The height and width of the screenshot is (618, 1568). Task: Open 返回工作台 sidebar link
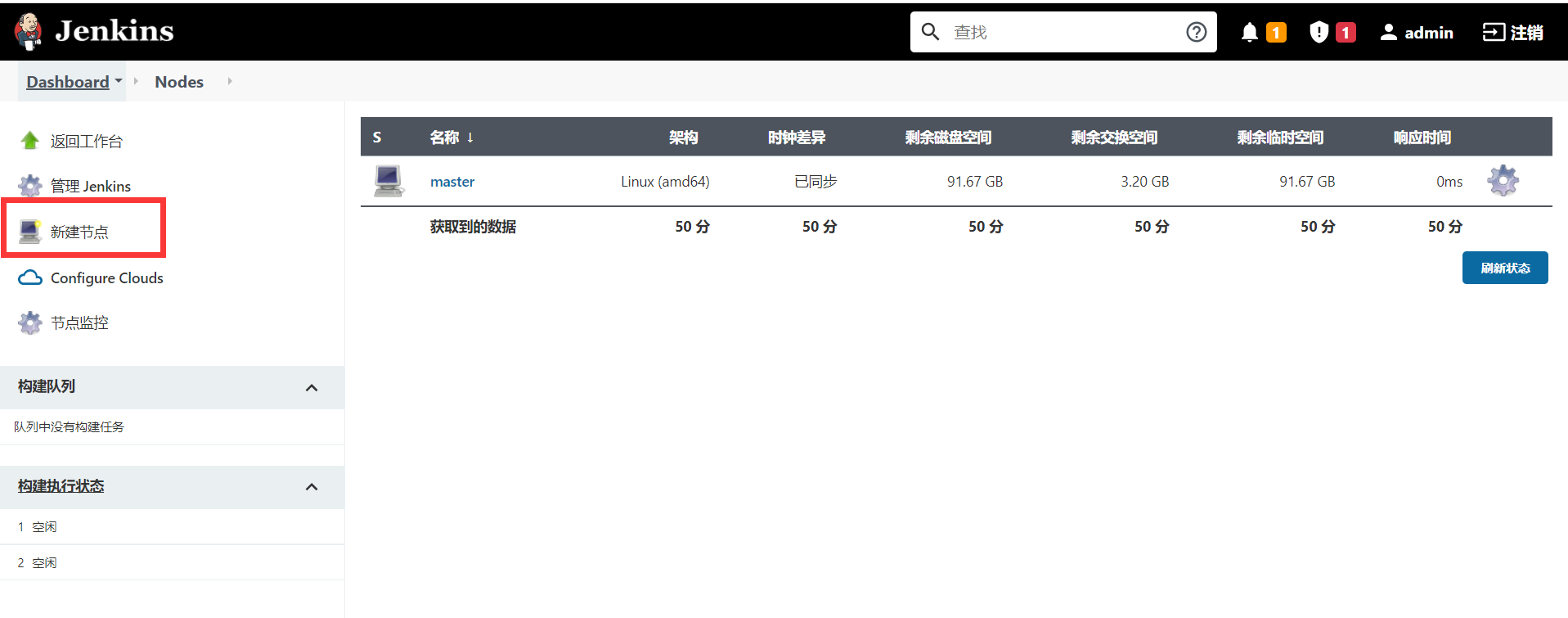click(x=87, y=141)
